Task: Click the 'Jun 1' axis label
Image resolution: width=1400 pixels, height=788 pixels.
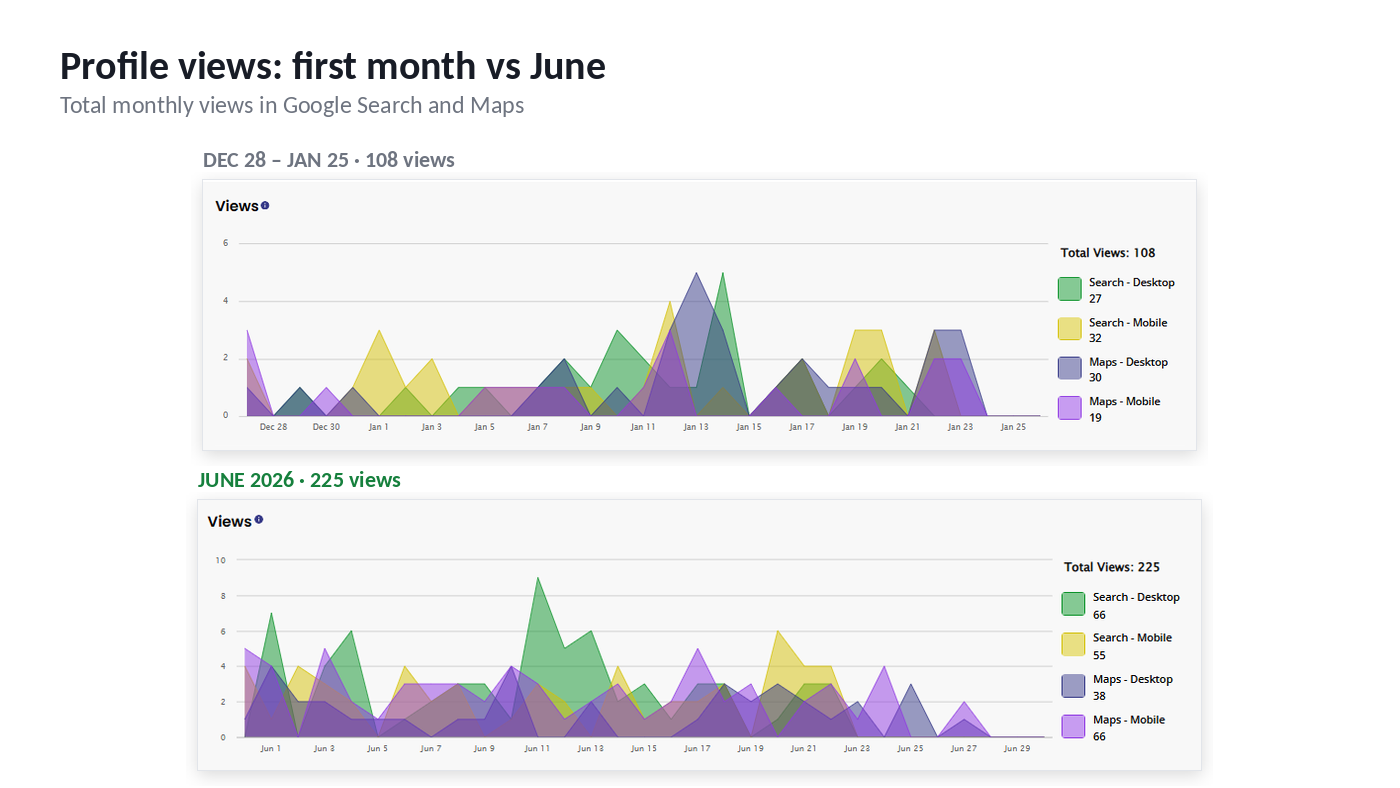Action: click(270, 748)
